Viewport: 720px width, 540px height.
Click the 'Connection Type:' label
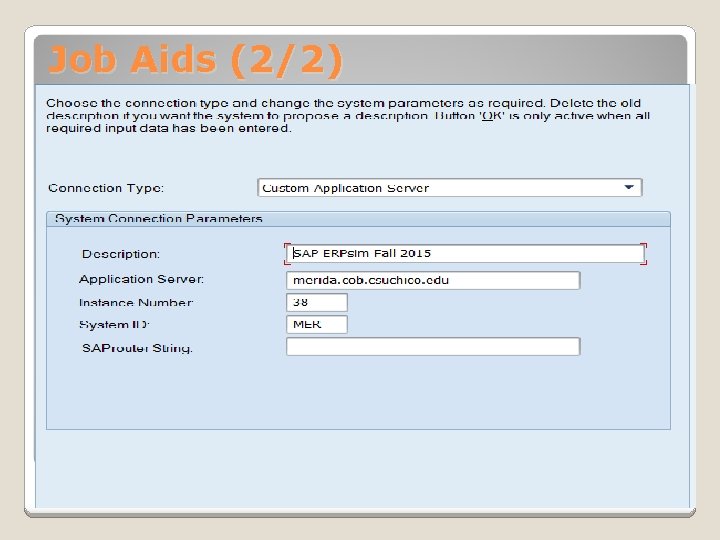tap(106, 188)
